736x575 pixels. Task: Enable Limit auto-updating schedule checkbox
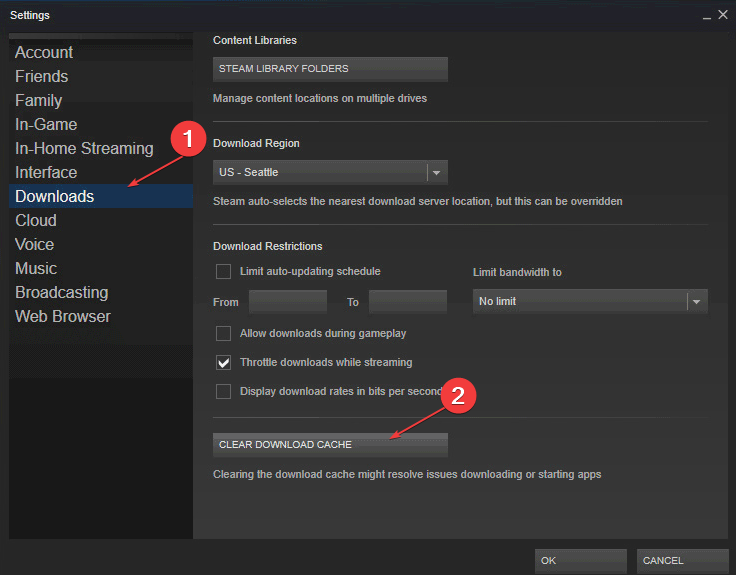coord(223,271)
